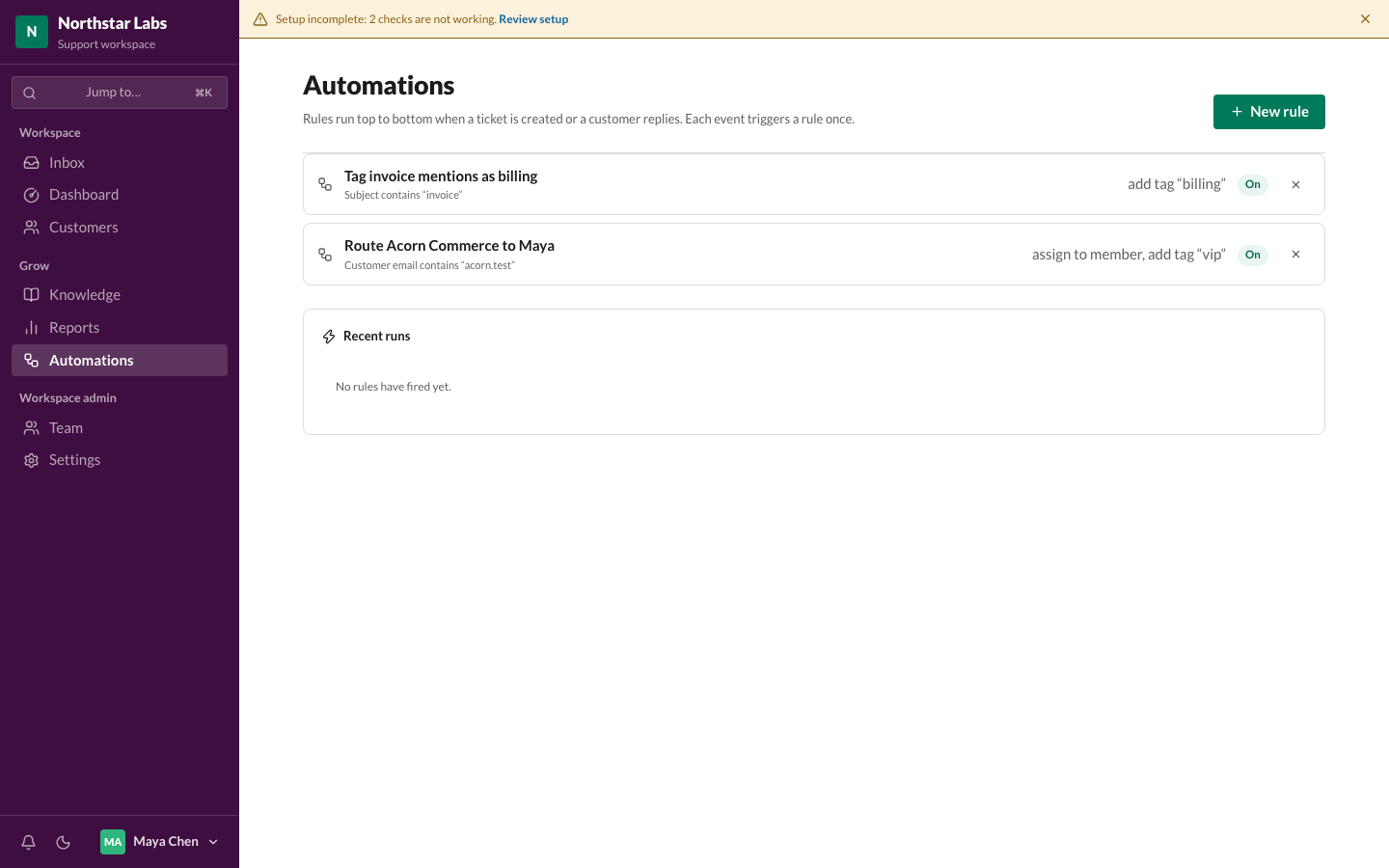Click the rule icon beside Tag invoice mentions
1389x868 pixels.
[325, 184]
